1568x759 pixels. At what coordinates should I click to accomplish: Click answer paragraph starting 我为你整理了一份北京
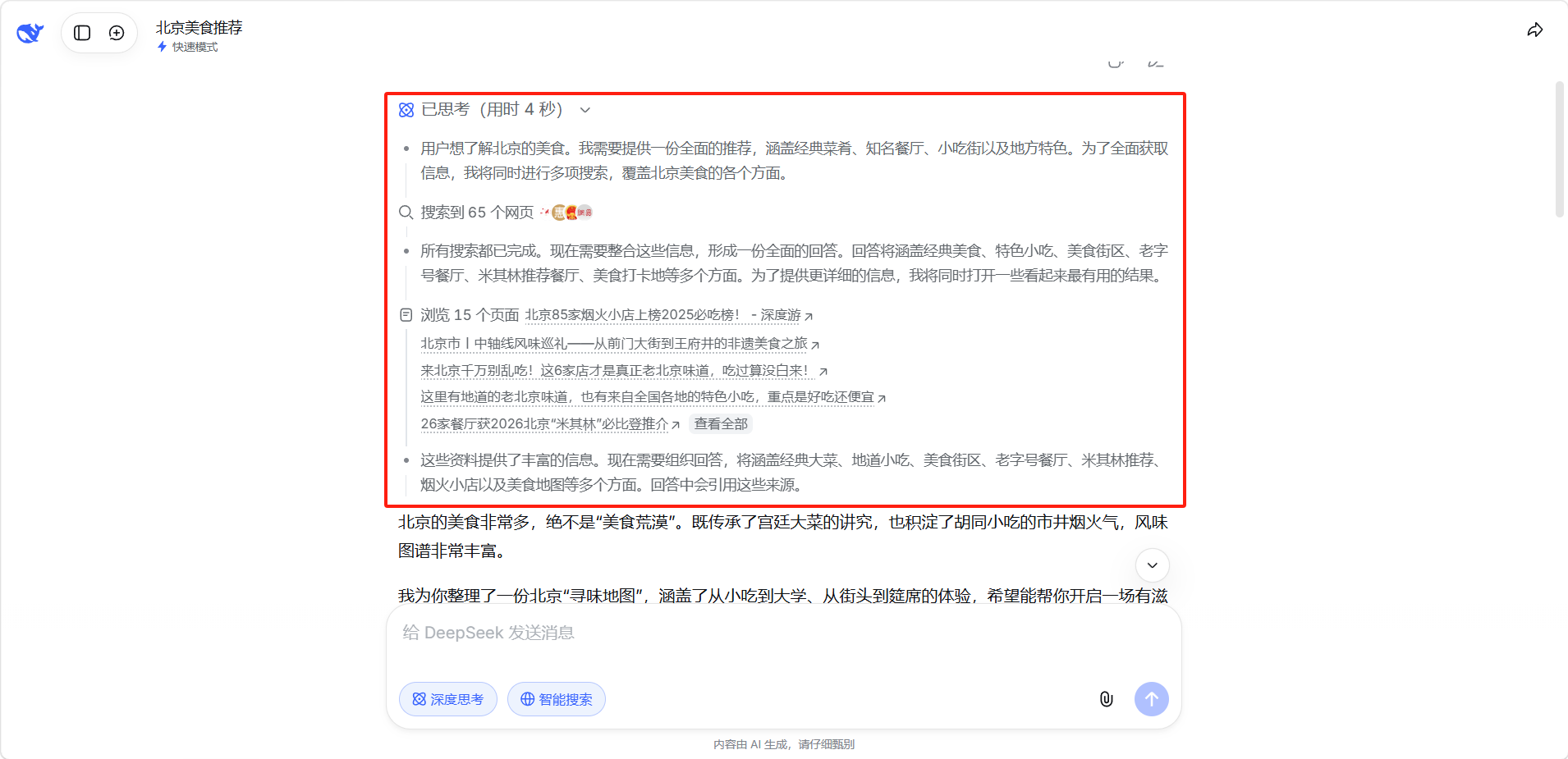click(783, 596)
